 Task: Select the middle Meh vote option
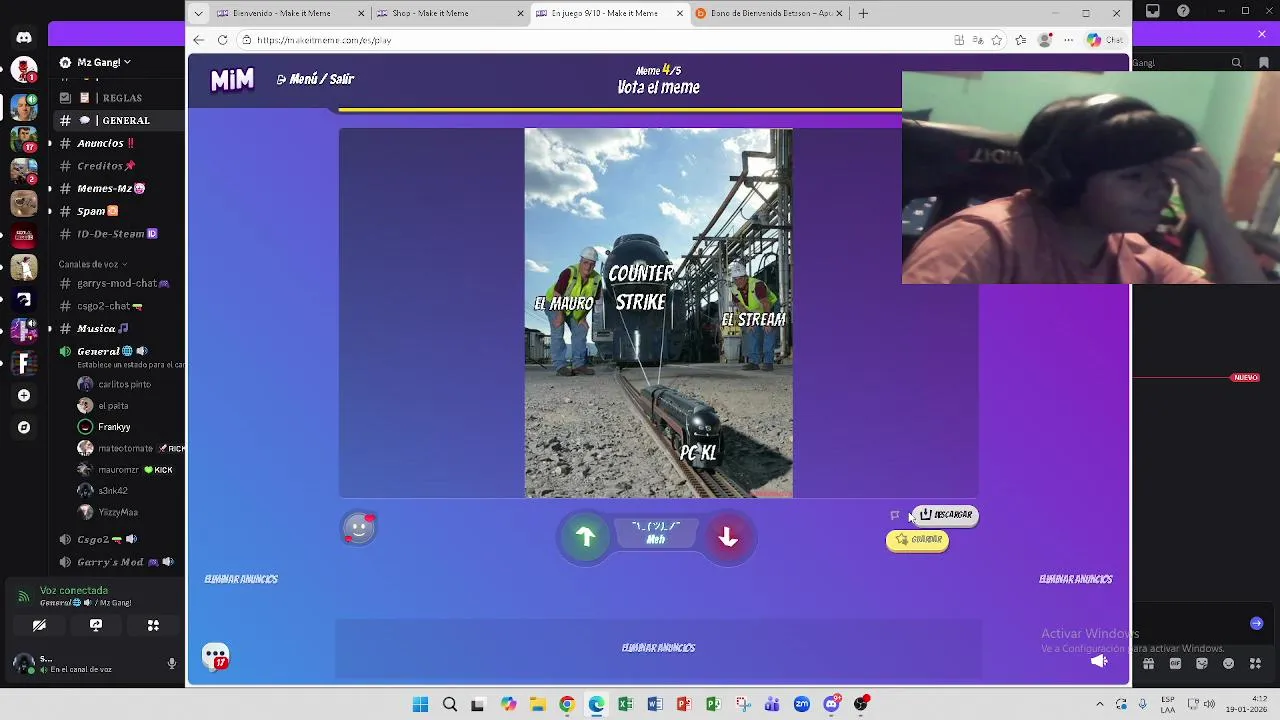point(656,533)
